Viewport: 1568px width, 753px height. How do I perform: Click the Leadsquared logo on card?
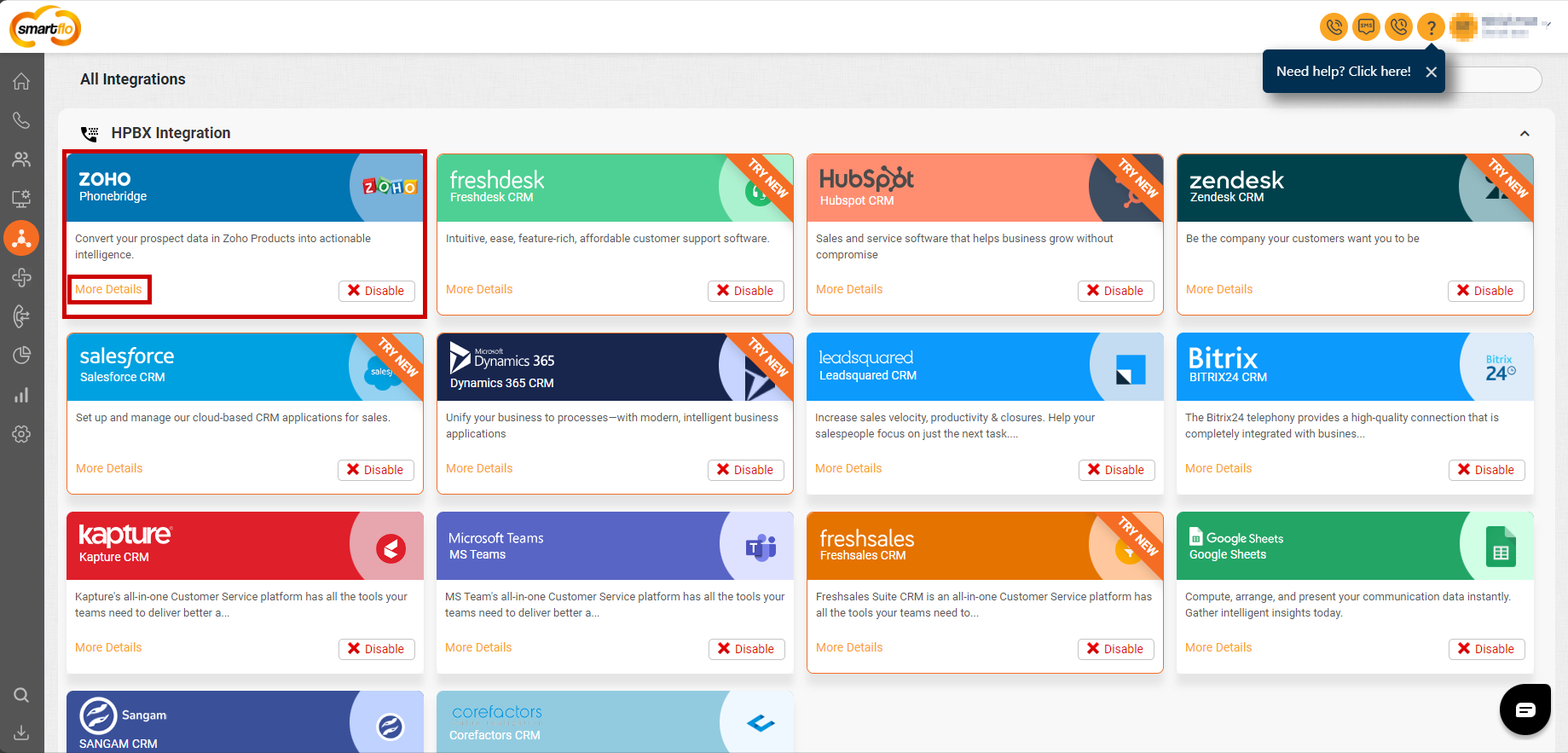[1131, 368]
